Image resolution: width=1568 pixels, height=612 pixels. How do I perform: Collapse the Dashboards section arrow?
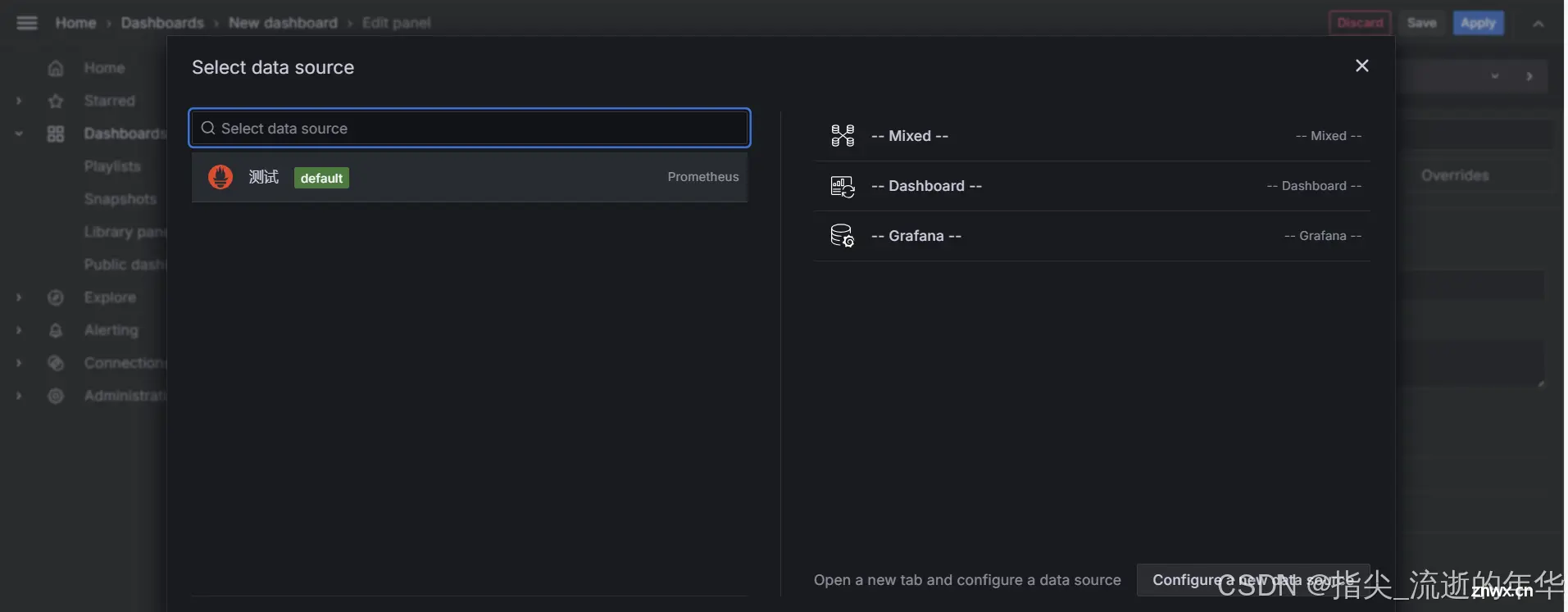[19, 134]
